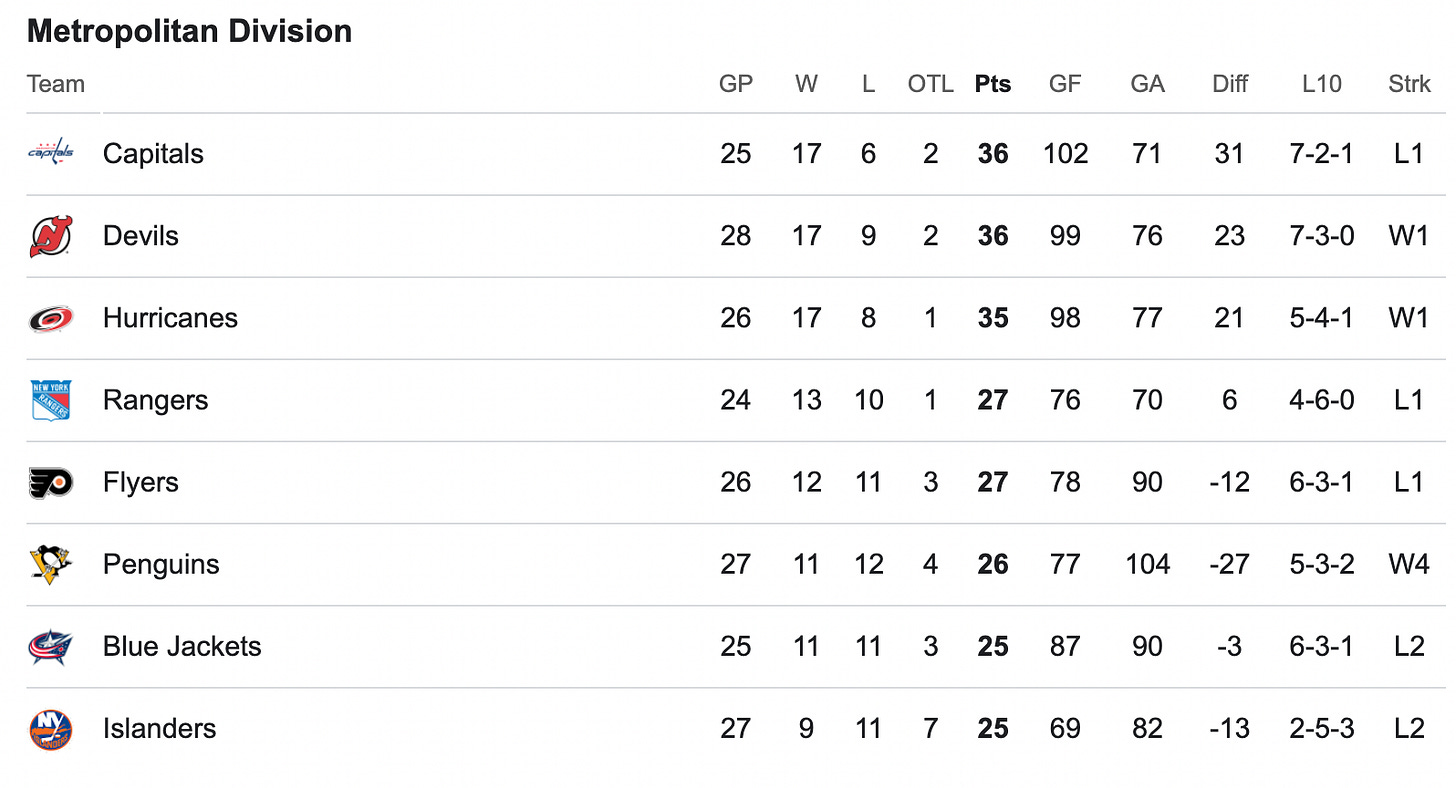Click the Hurricanes team logo
This screenshot has width=1456, height=788.
[x=50, y=318]
